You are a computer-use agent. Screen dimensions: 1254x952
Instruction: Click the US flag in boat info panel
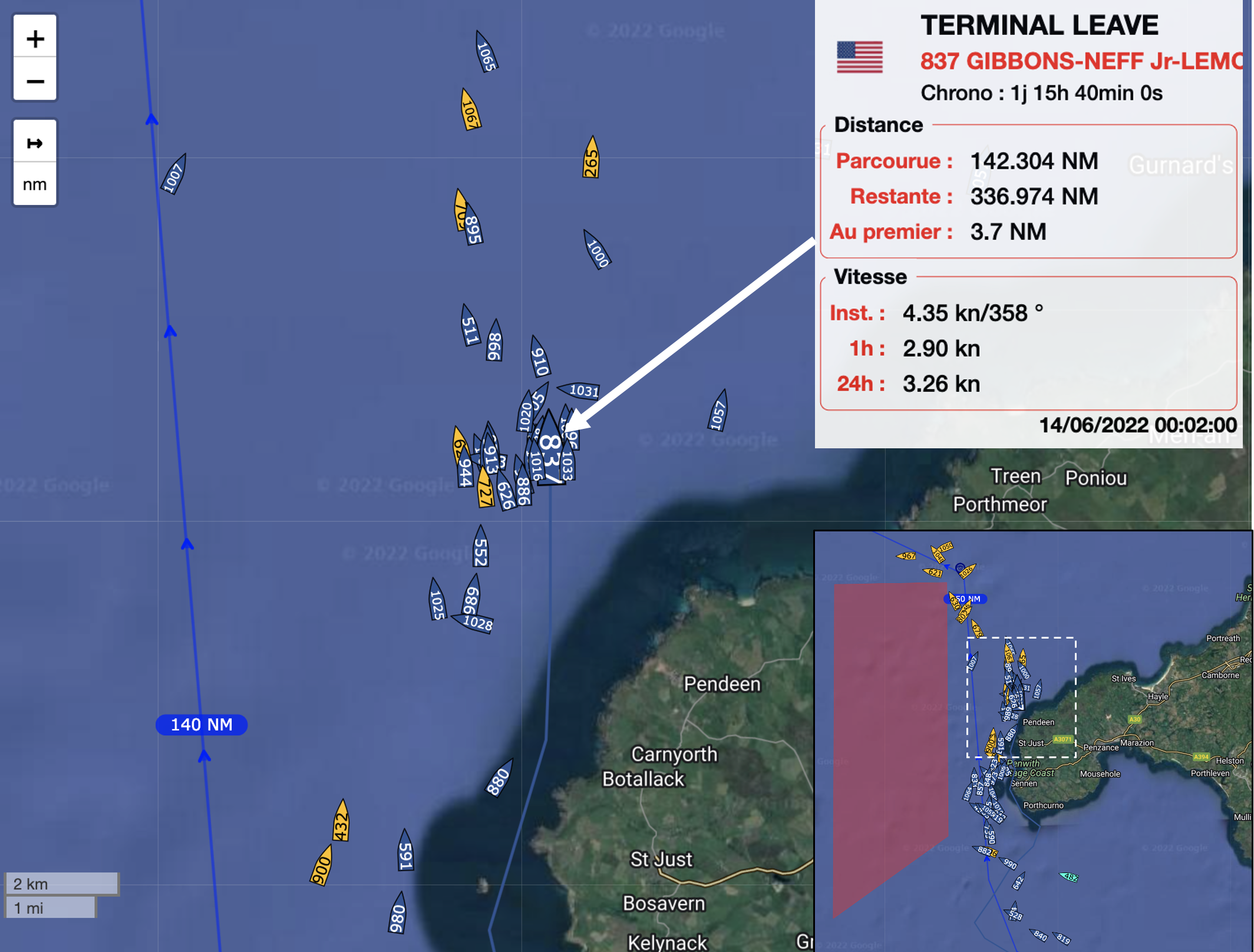click(860, 58)
